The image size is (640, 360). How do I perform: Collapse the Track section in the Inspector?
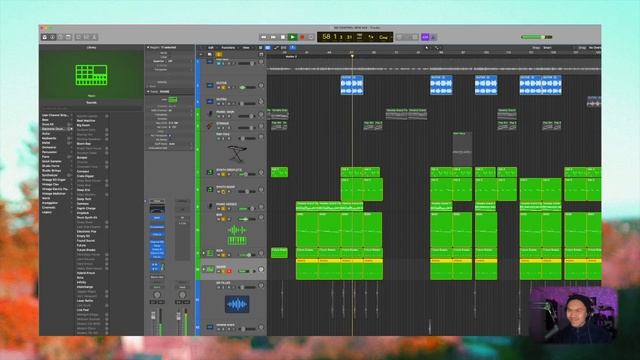point(148,92)
